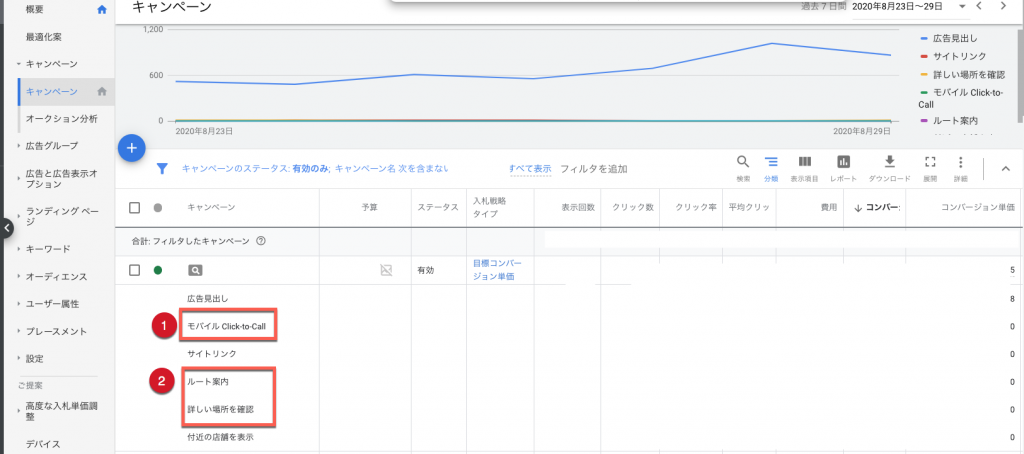Open 概要 overview page
This screenshot has width=1024, height=454.
pos(36,10)
